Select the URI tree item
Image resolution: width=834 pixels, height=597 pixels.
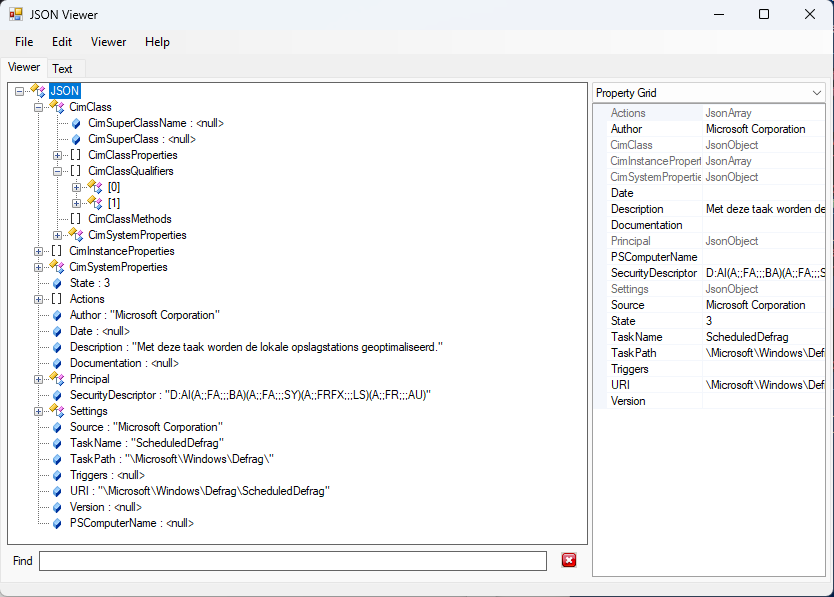point(198,491)
